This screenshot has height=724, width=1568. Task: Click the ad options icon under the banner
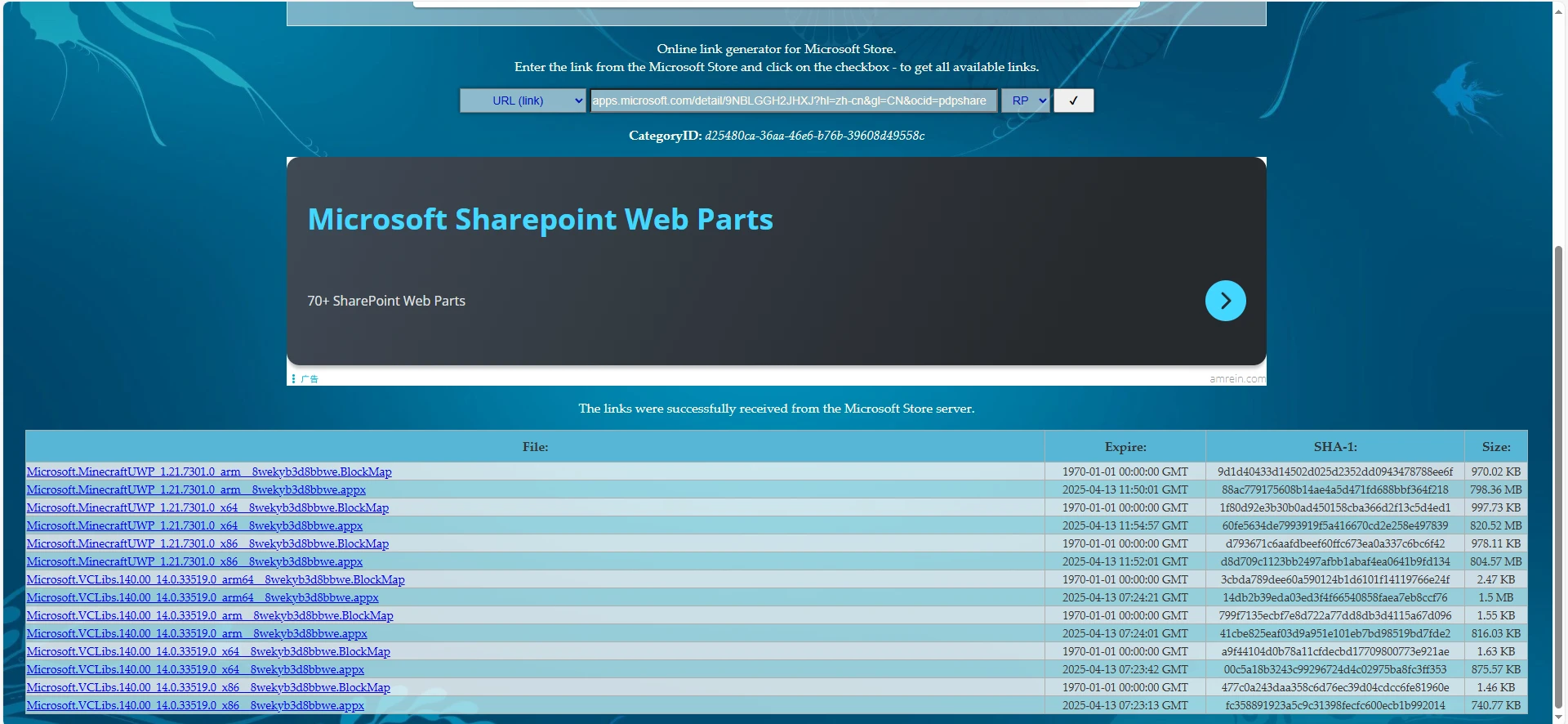pos(294,379)
